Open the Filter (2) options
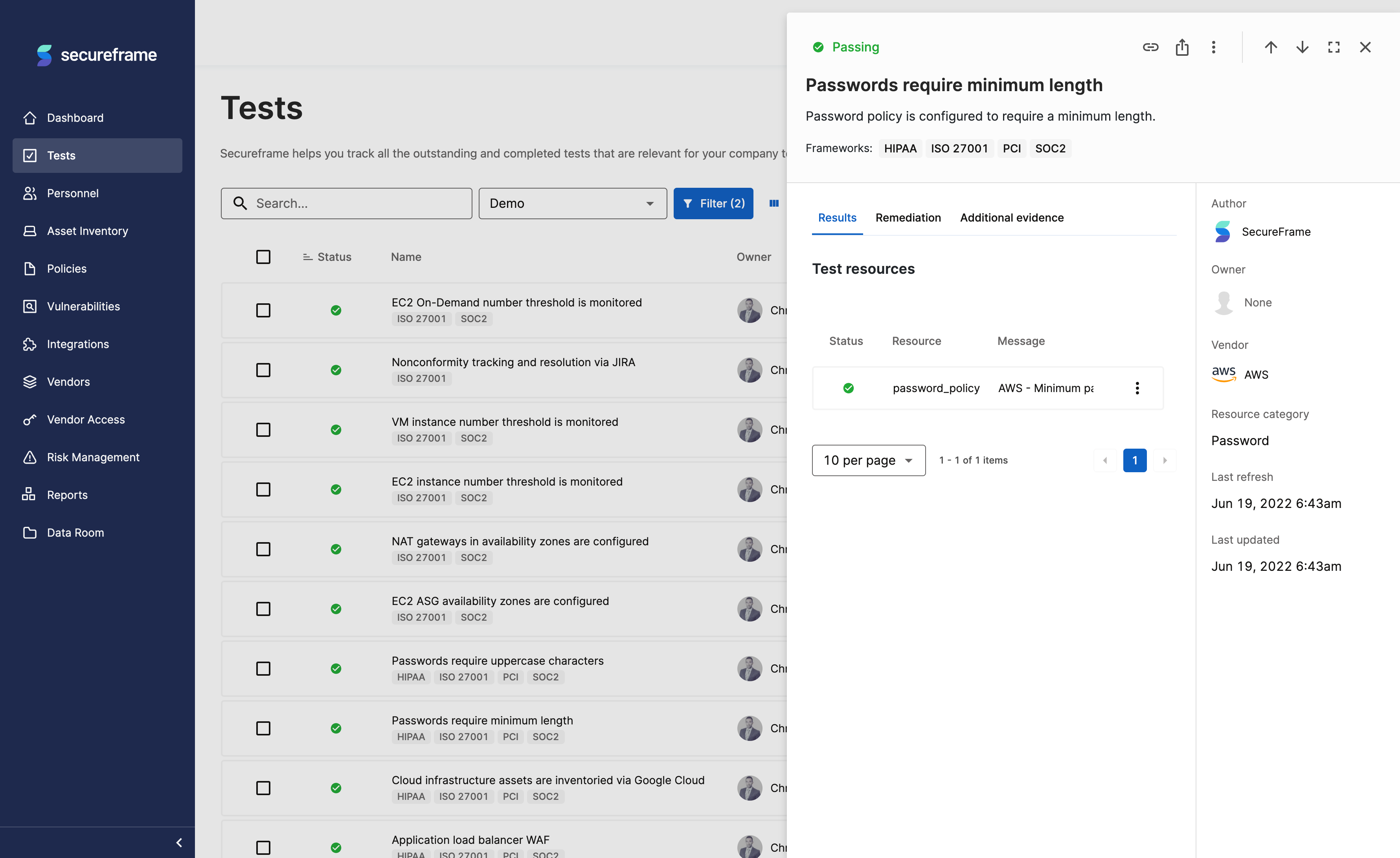 [x=714, y=203]
